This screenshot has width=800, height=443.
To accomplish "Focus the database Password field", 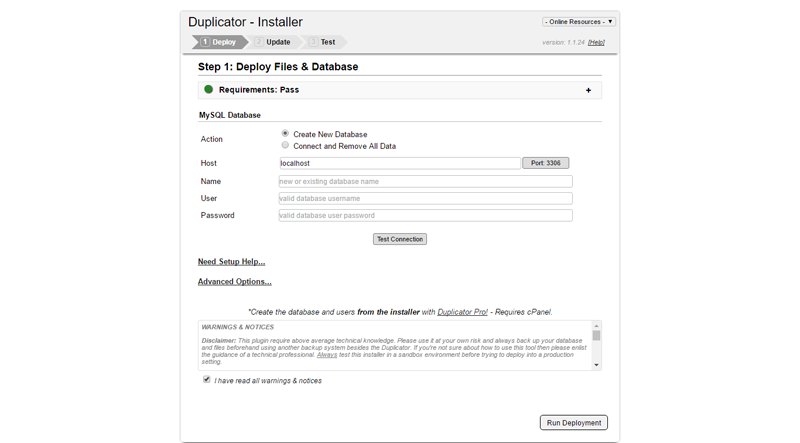I will (426, 215).
